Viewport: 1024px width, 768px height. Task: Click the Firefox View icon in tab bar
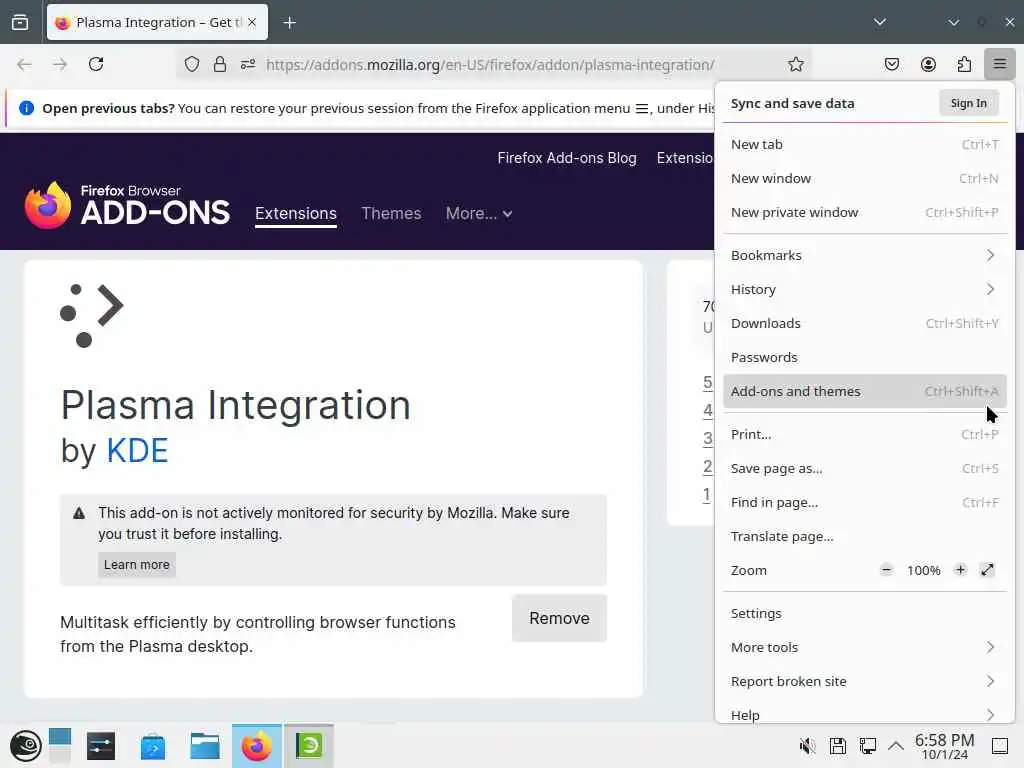coord(20,22)
